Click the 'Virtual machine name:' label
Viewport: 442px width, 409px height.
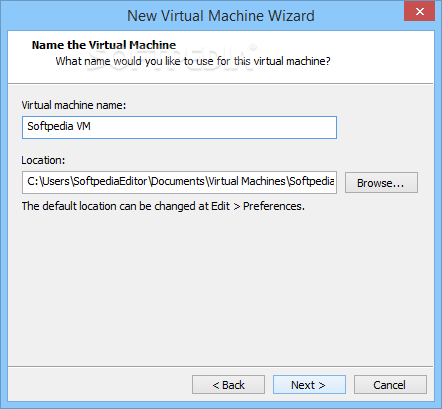74,105
